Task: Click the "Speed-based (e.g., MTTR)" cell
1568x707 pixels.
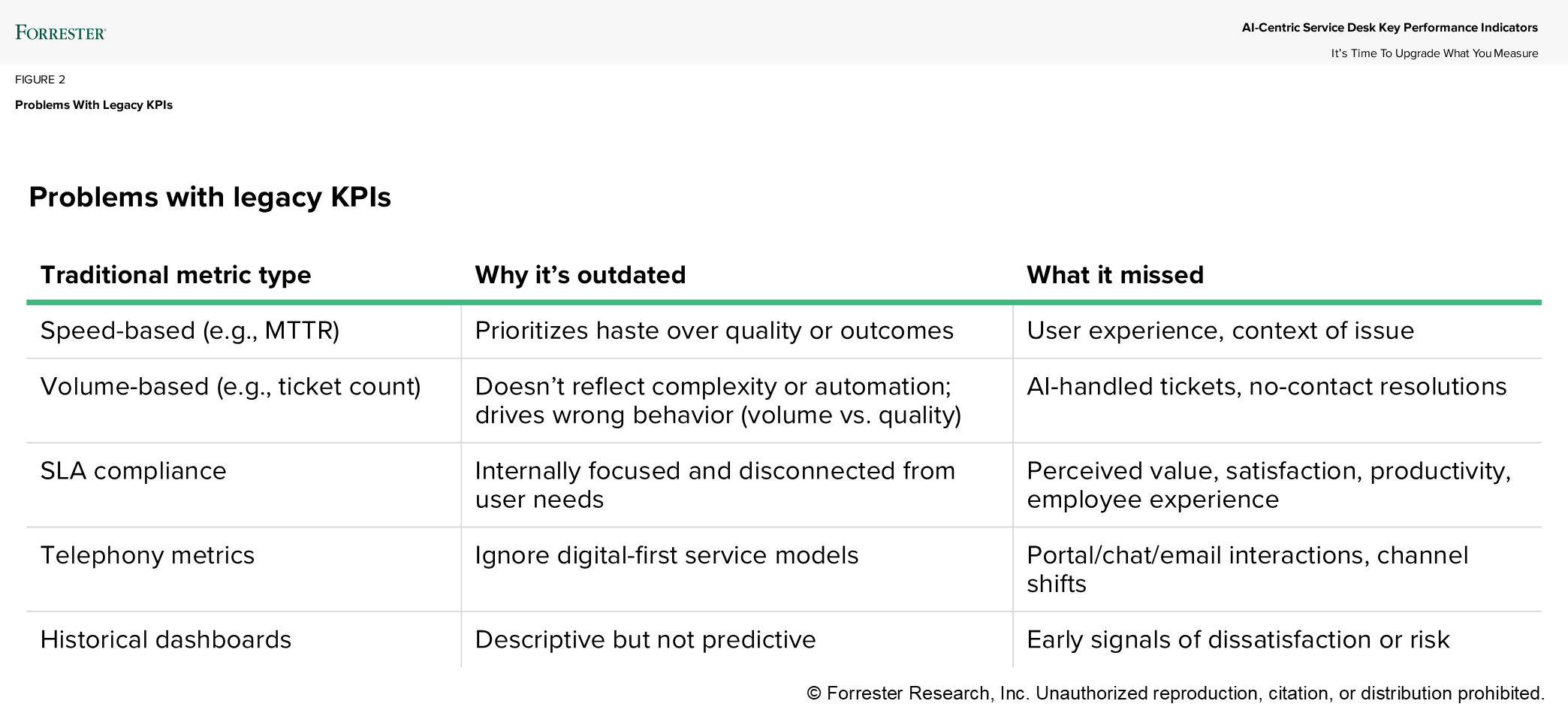Action: tap(190, 331)
